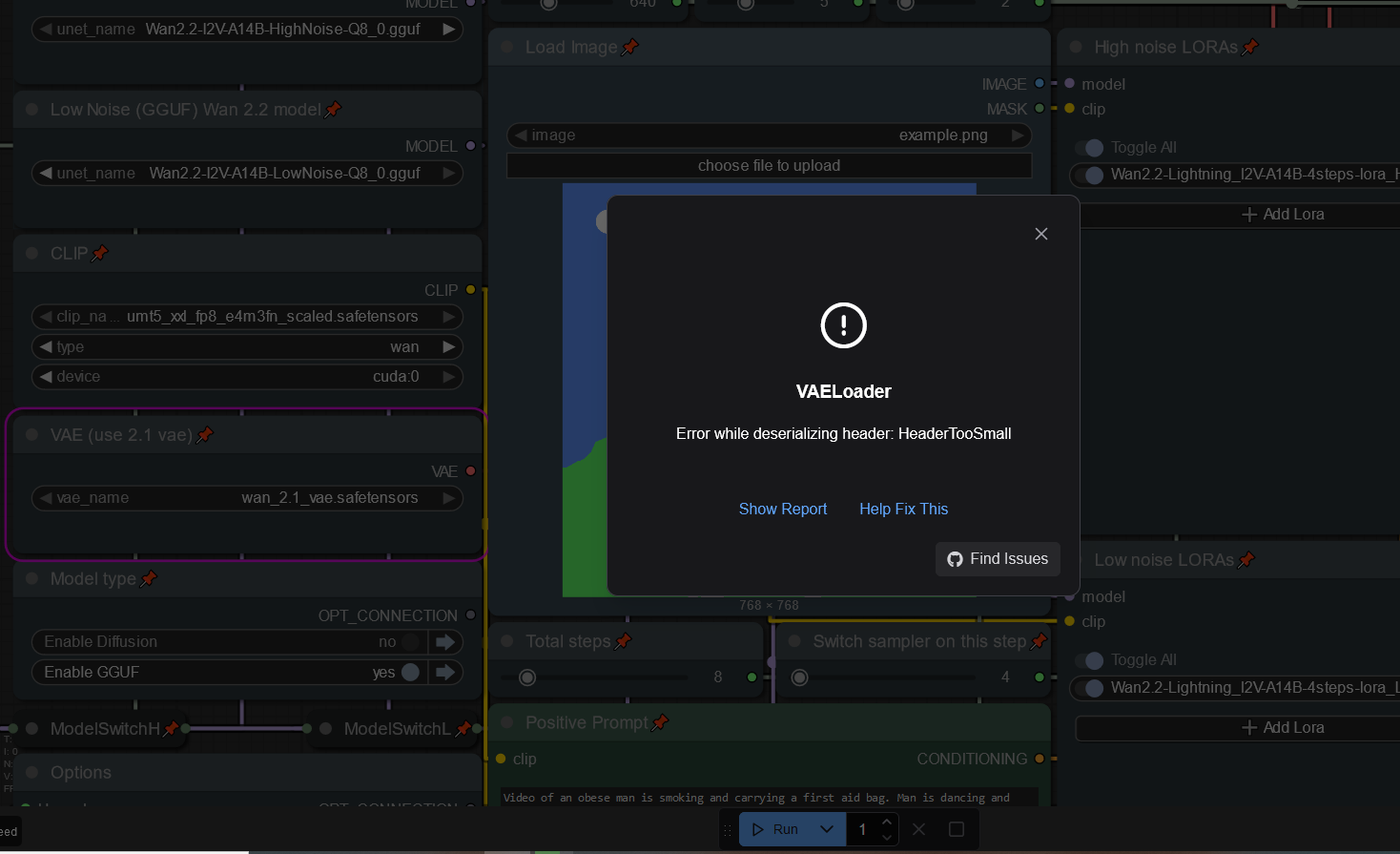Increase the batch count stepper
This screenshot has height=854, width=1400.
887,822
